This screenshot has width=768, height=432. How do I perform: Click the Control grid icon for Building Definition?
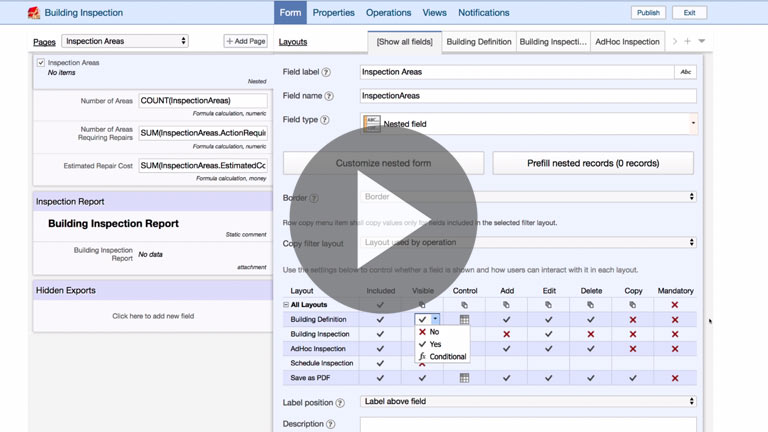click(464, 319)
